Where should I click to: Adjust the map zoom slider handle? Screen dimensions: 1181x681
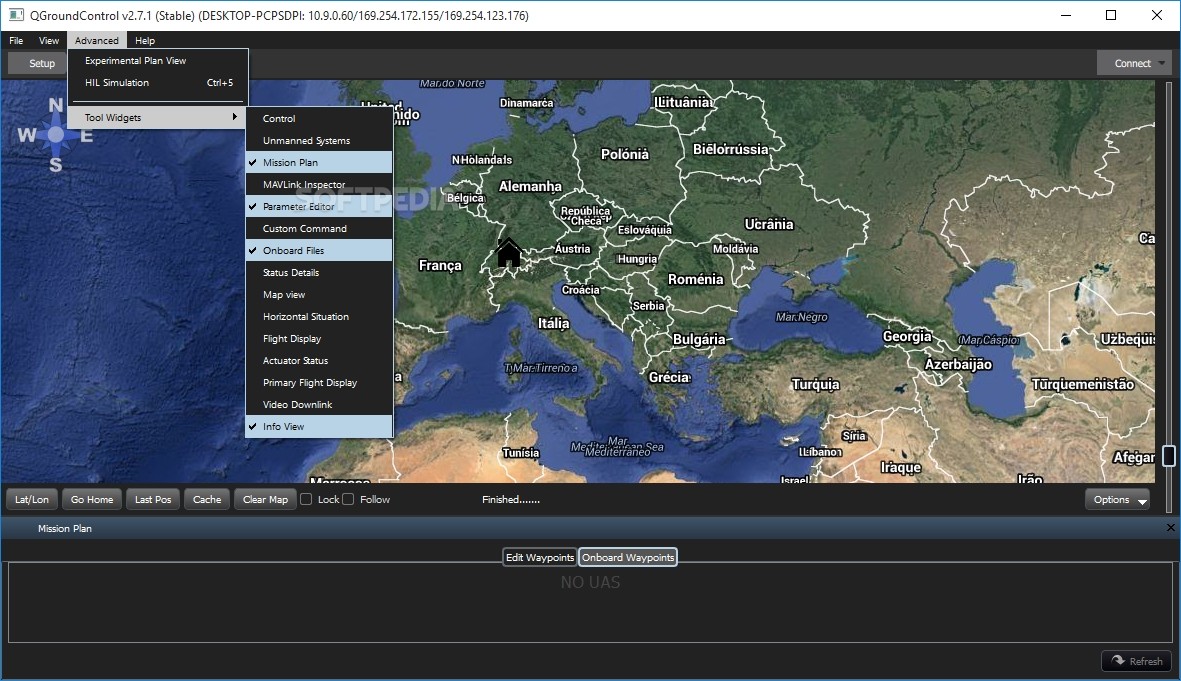1169,456
